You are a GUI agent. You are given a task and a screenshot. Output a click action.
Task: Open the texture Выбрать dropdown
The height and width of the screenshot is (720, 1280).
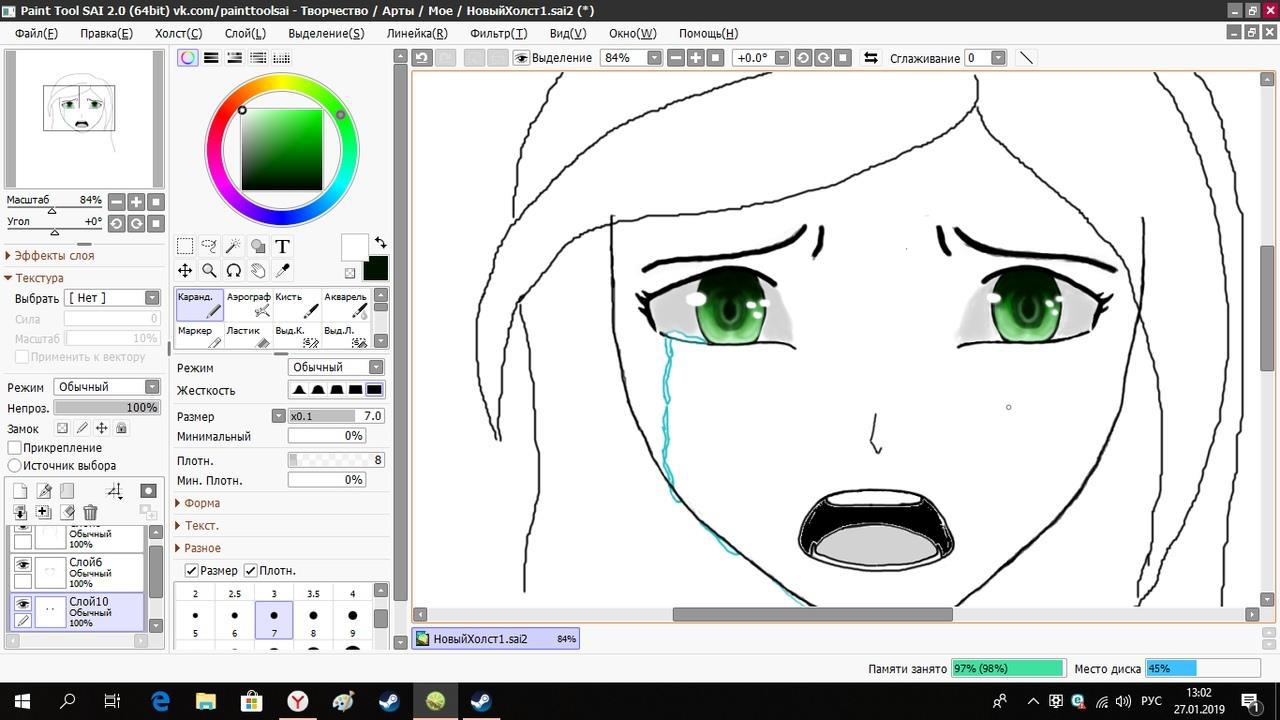tap(112, 298)
